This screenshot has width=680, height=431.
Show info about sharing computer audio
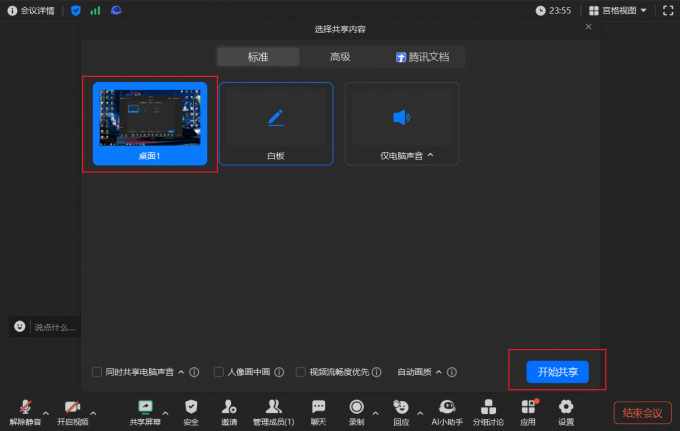click(194, 372)
